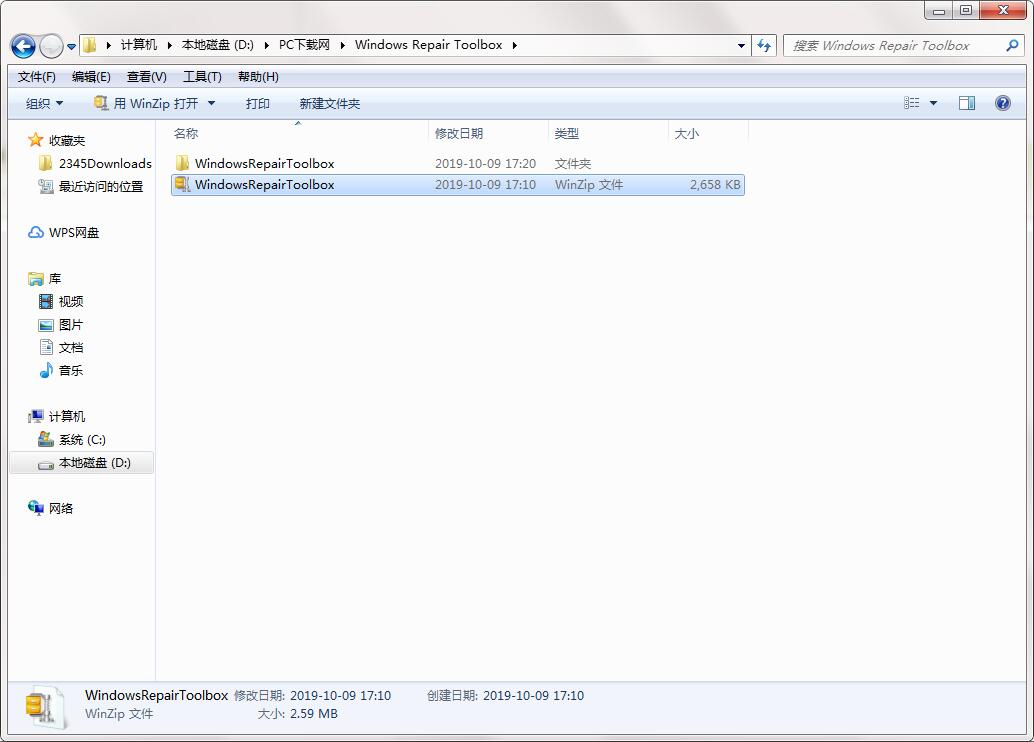Open WPS网盘 in the sidebar
Viewport: 1034px width, 742px height.
[x=73, y=232]
